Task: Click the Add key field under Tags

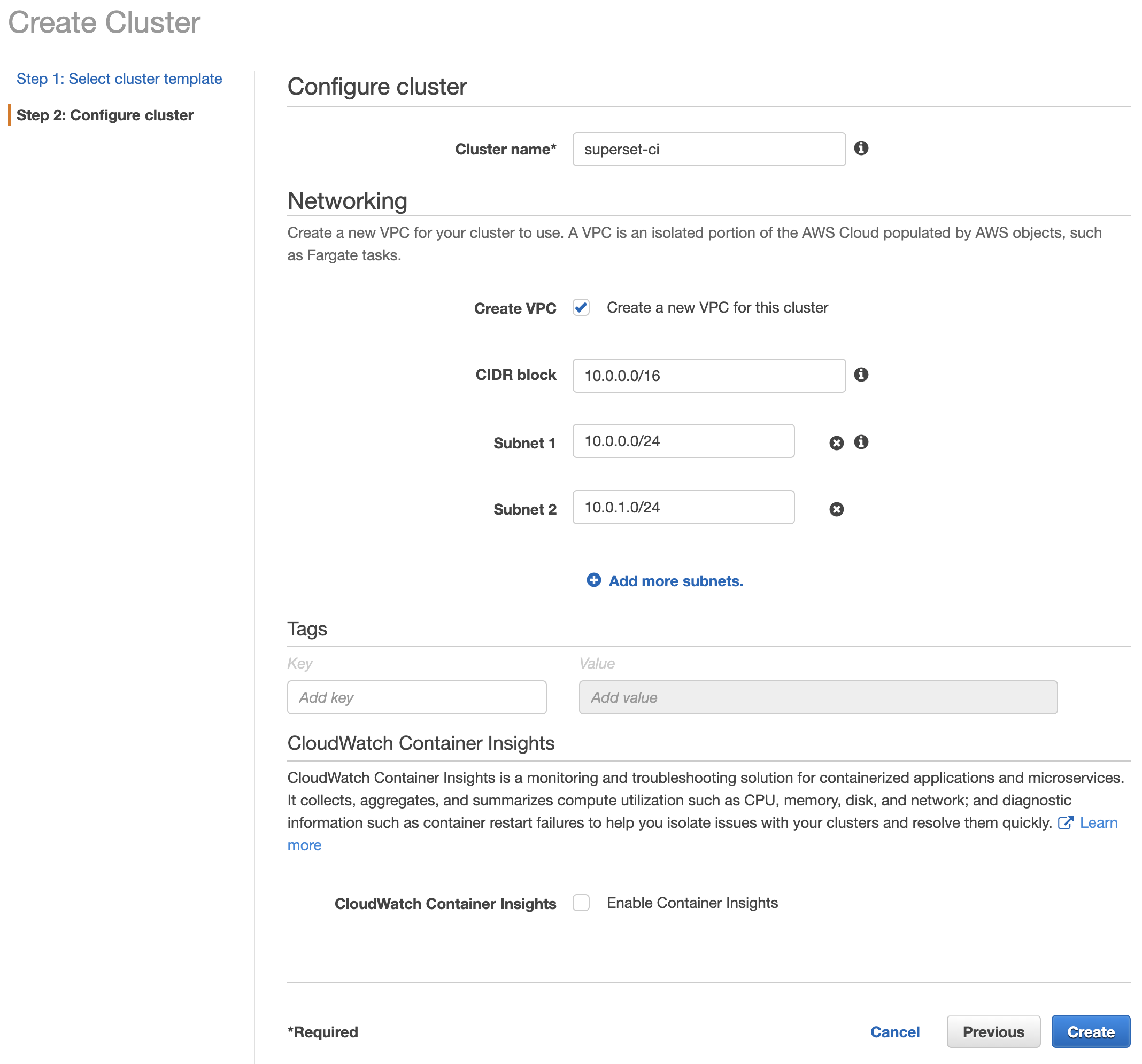Action: [x=416, y=697]
